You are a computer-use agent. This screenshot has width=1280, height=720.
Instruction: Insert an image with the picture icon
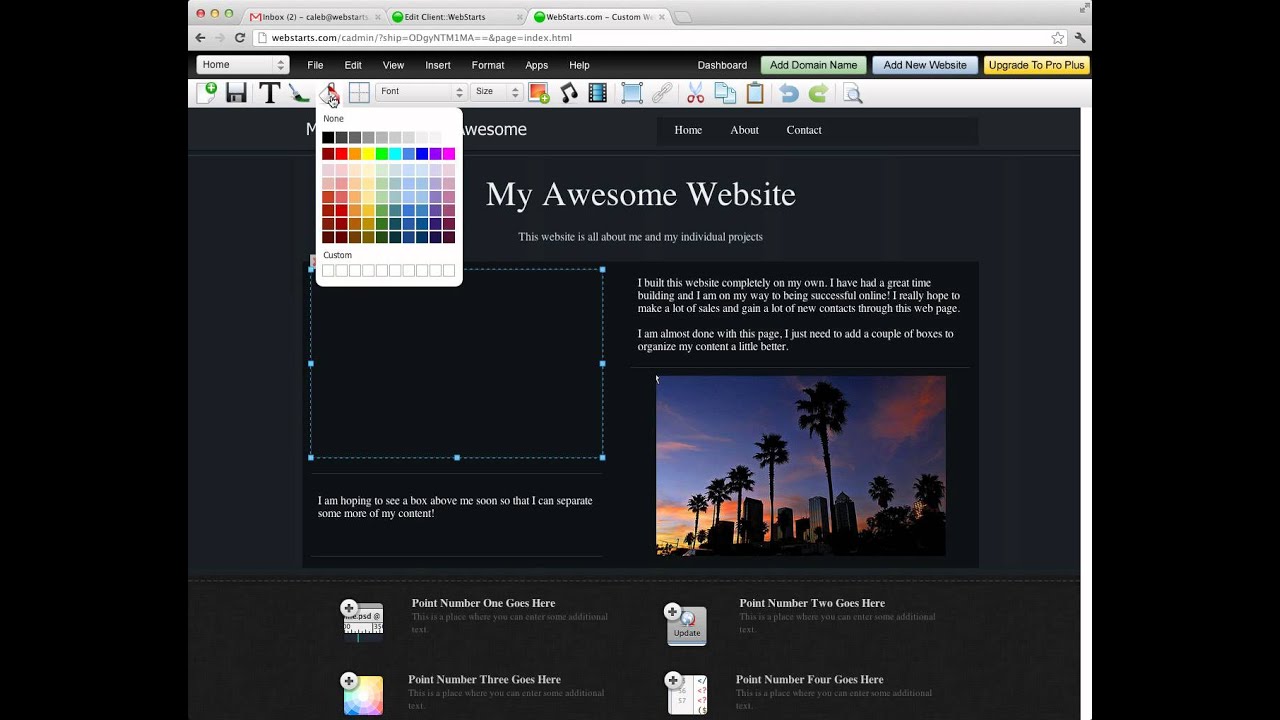click(x=539, y=93)
